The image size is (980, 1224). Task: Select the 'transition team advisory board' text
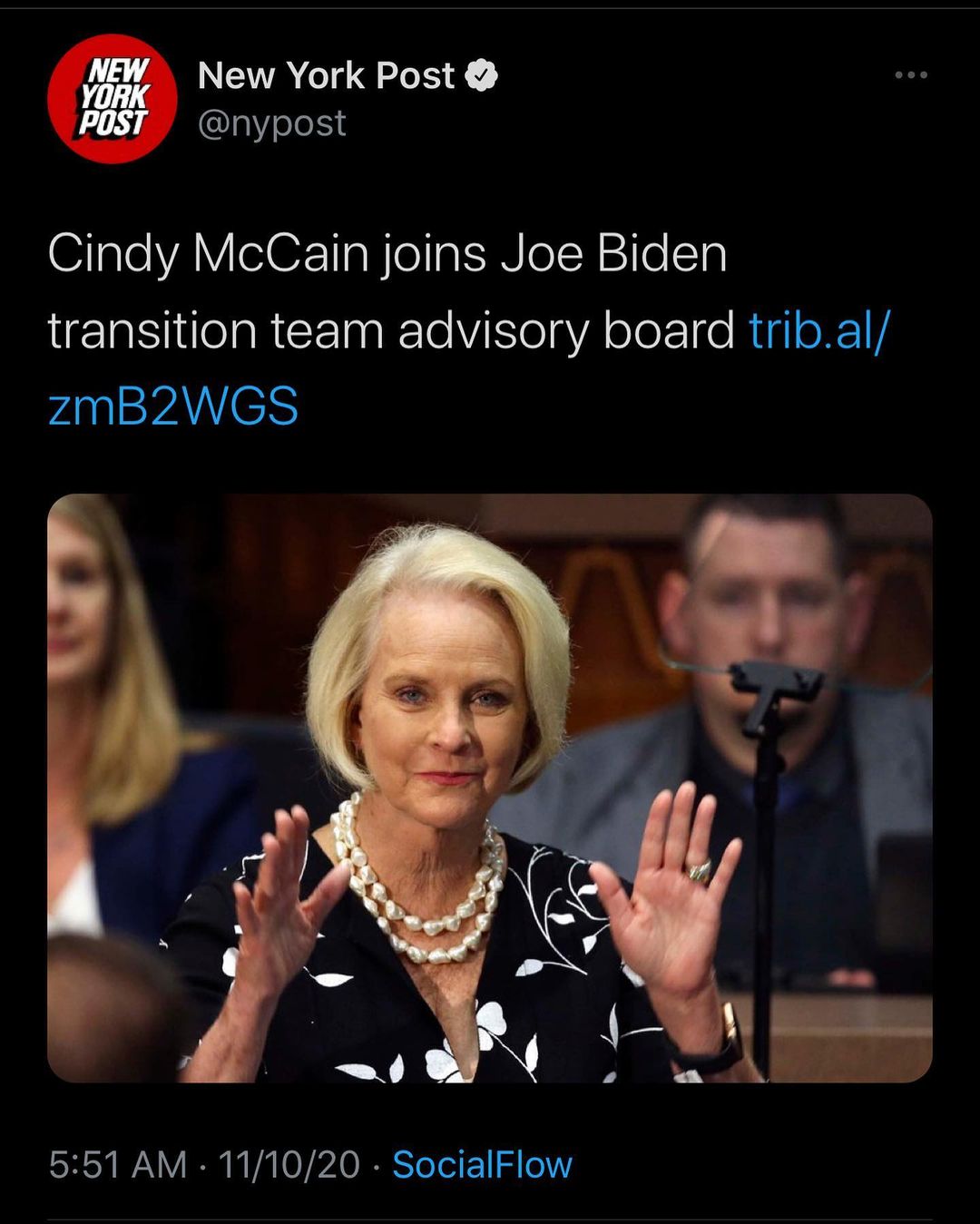(x=391, y=330)
